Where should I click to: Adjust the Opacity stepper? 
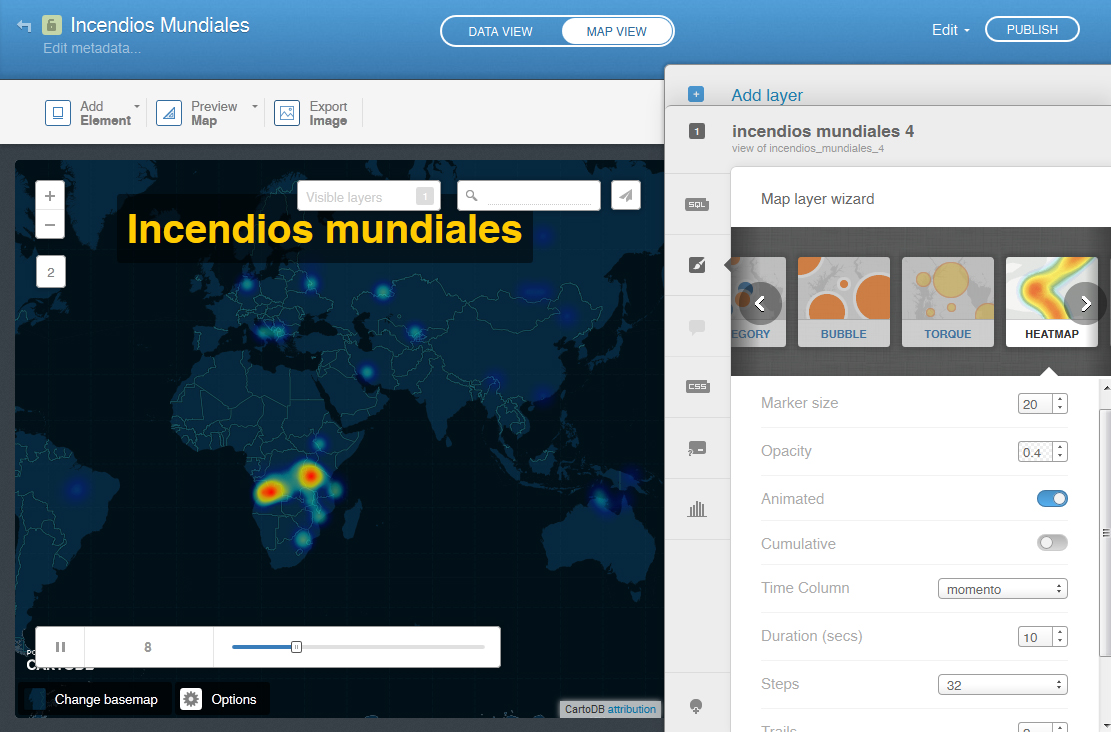[x=1060, y=451]
